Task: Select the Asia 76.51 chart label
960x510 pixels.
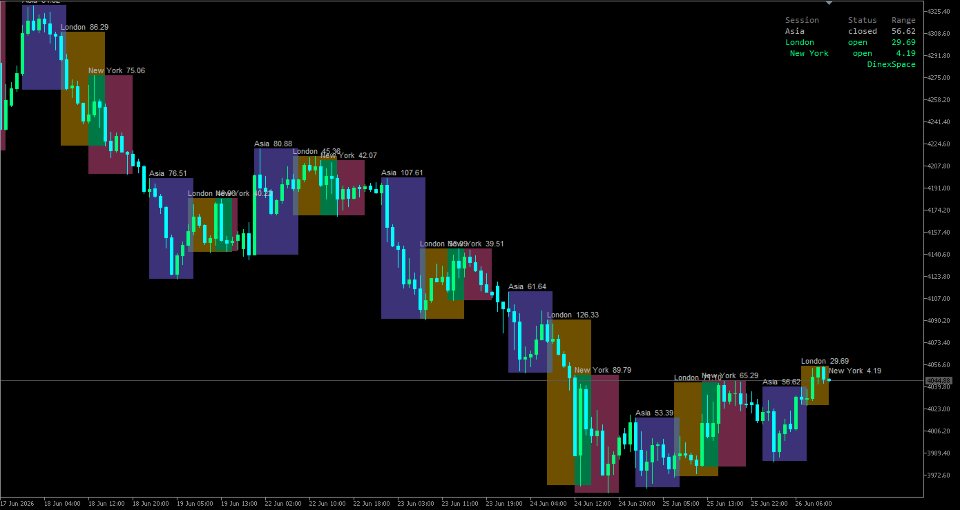Action: click(168, 174)
